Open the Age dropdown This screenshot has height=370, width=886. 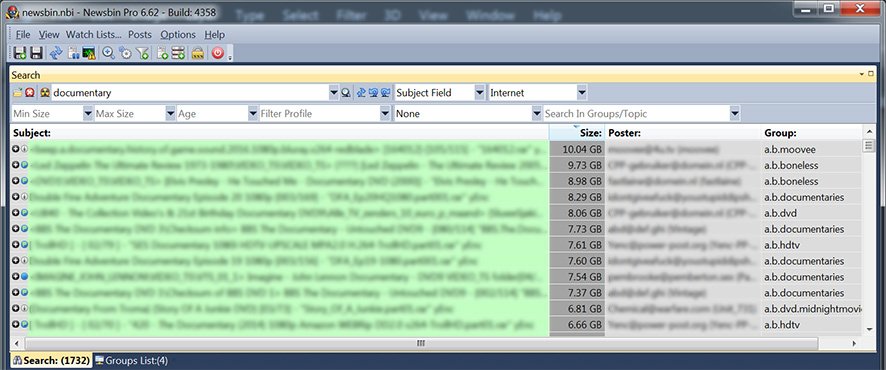point(253,114)
